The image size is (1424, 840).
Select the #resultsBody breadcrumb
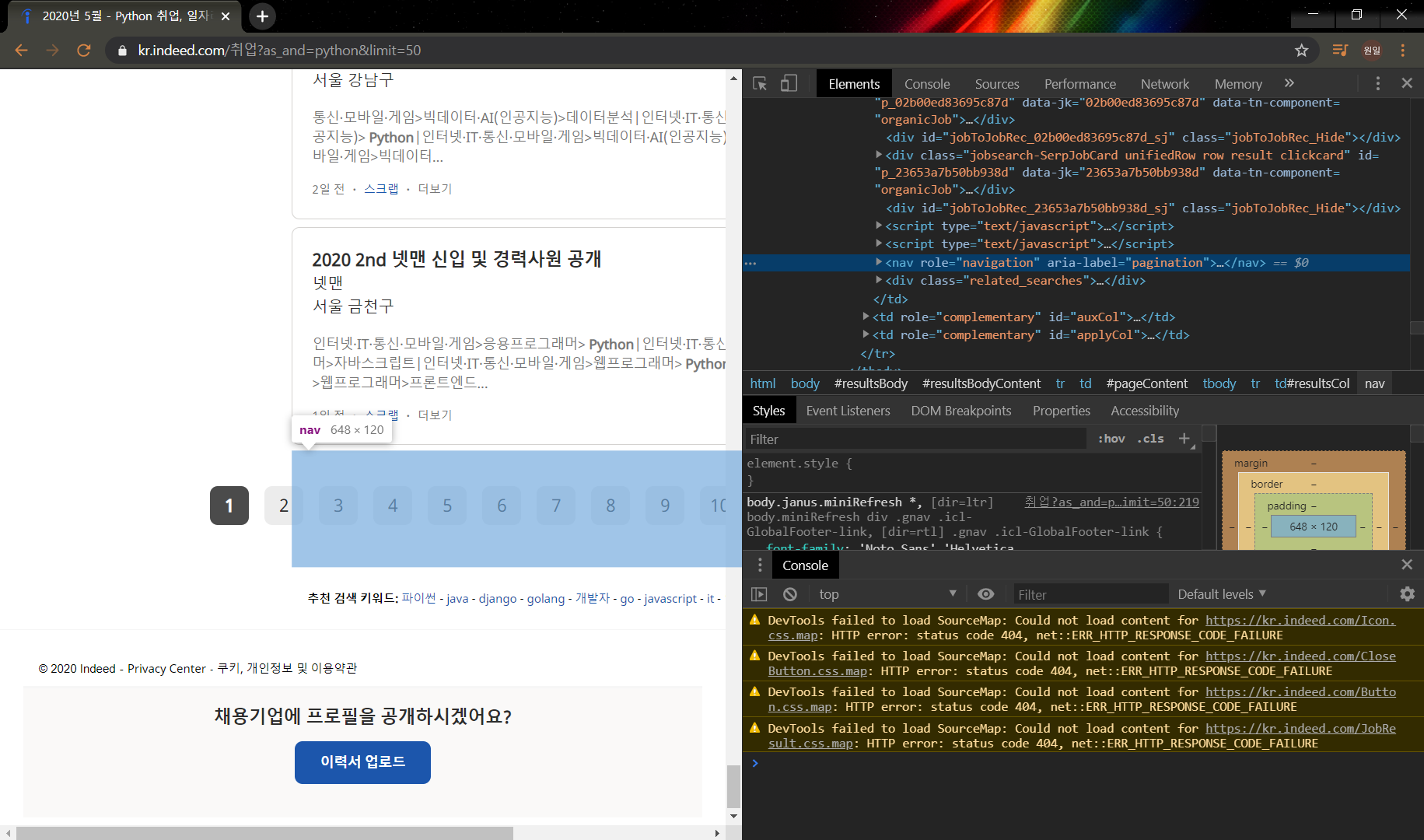click(871, 383)
